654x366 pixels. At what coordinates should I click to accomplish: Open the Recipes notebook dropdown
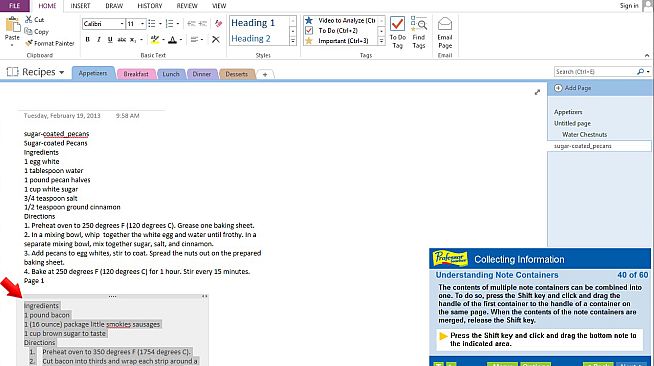coord(62,72)
